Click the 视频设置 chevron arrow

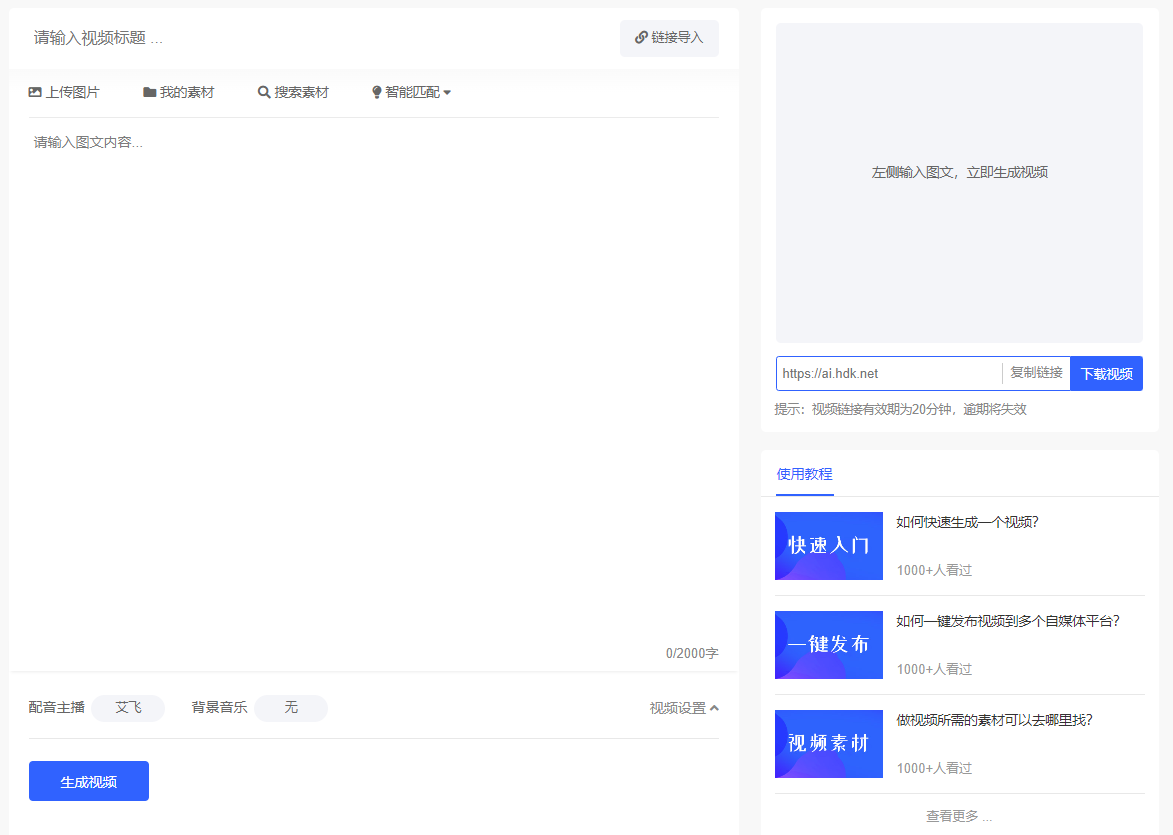coord(714,706)
